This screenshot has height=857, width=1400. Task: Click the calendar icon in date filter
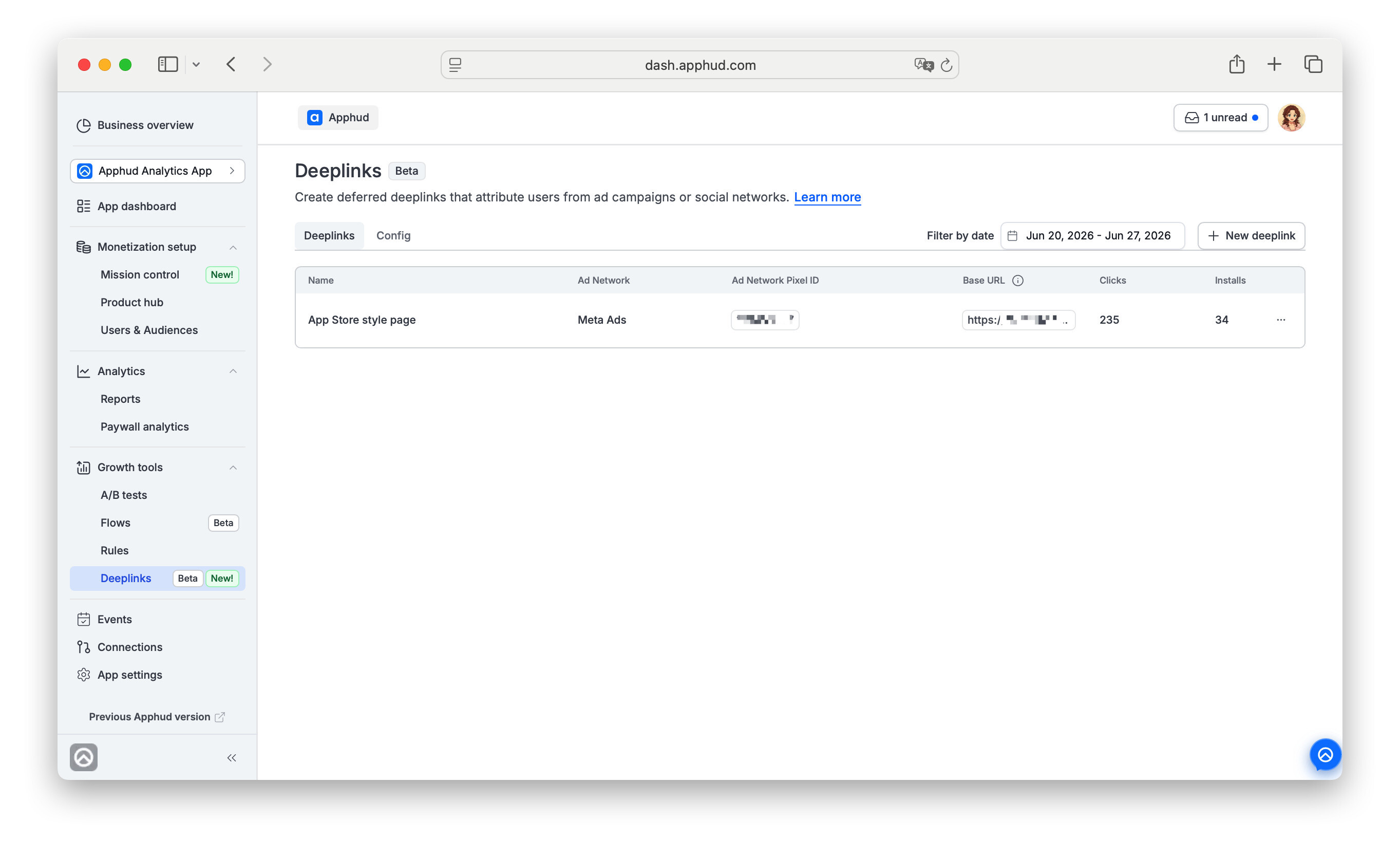point(1012,236)
